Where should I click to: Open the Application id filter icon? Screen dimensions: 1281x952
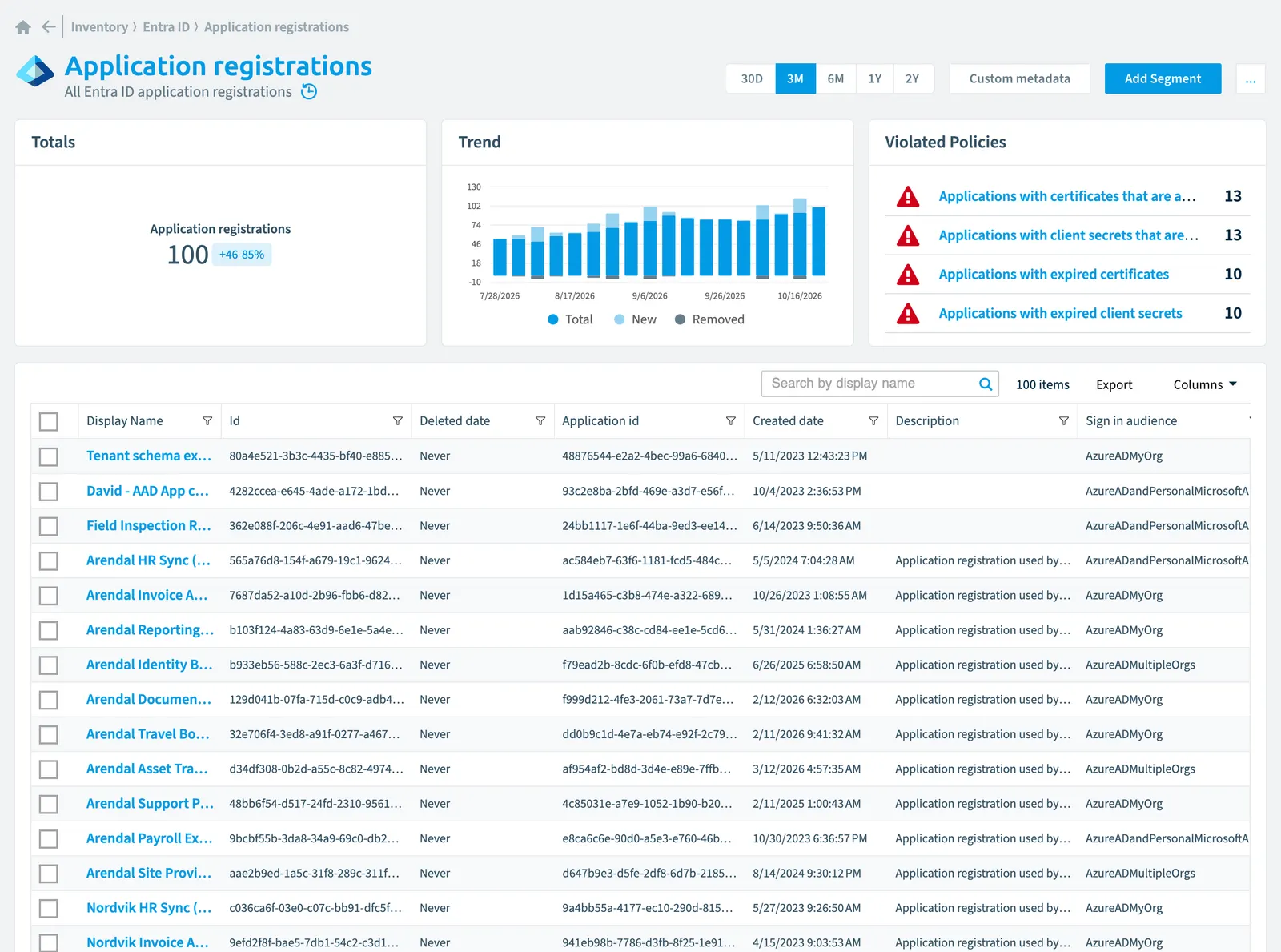tap(731, 421)
